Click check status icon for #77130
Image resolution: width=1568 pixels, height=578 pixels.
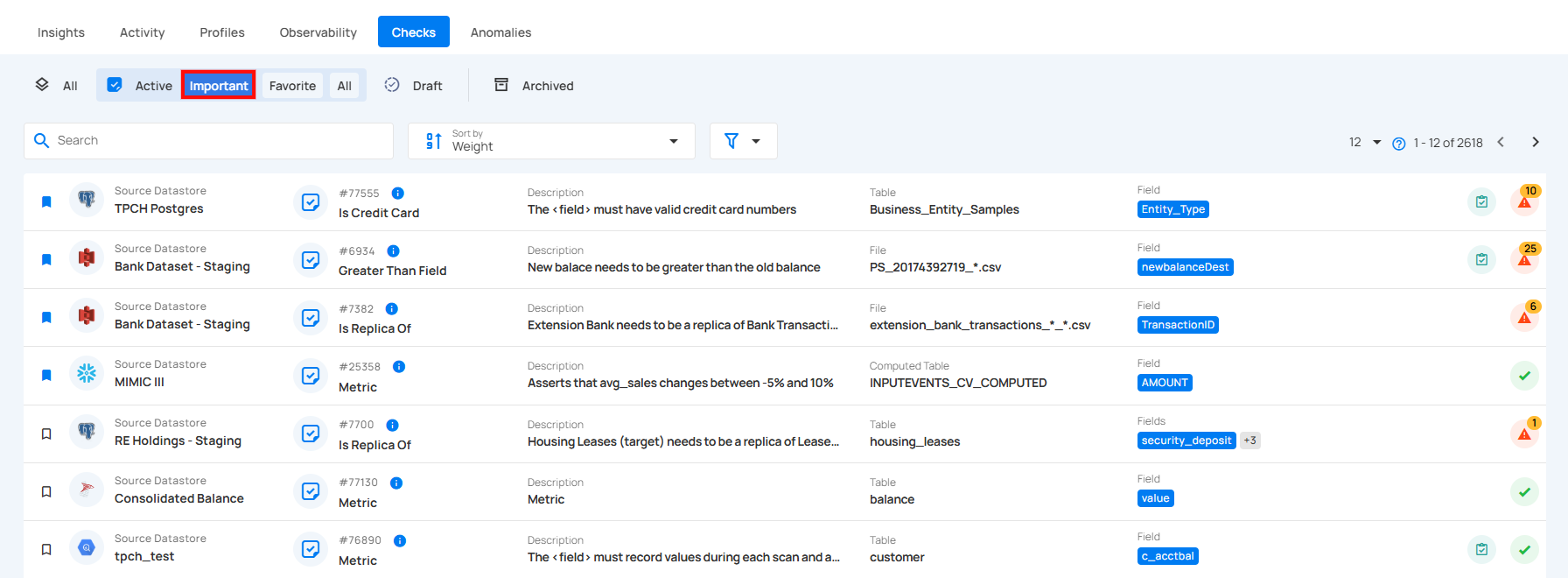311,491
